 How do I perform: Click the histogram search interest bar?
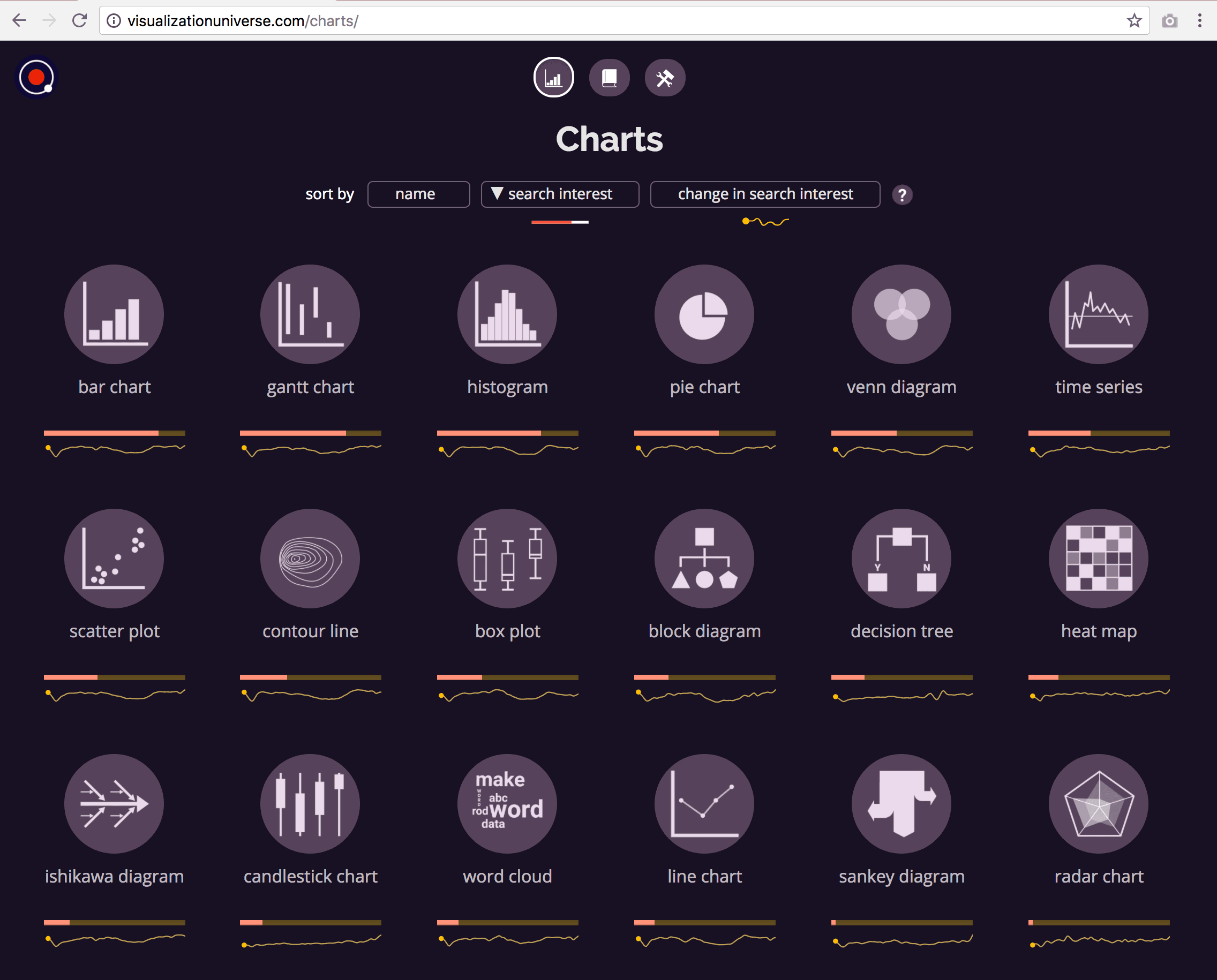[507, 433]
